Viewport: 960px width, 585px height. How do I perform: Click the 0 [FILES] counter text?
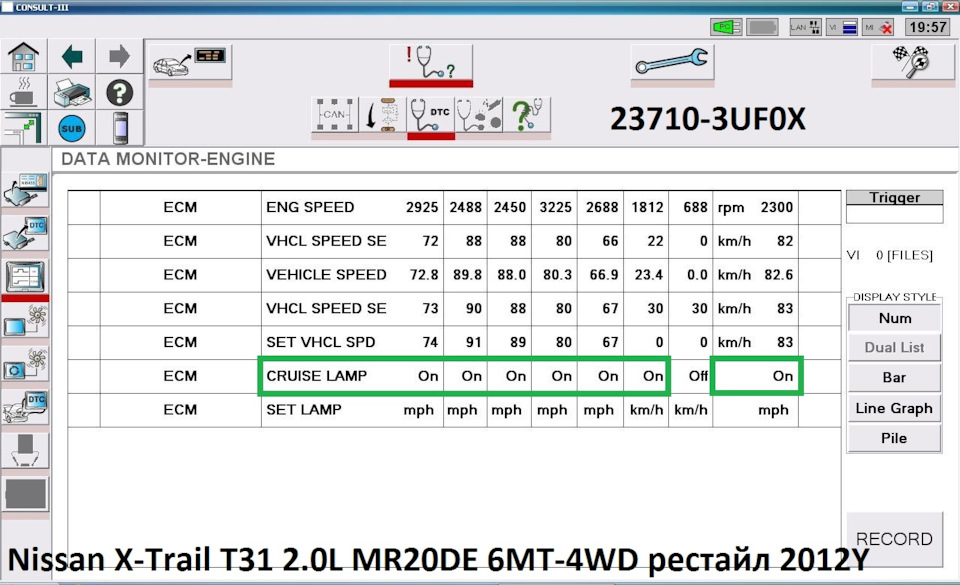(904, 255)
